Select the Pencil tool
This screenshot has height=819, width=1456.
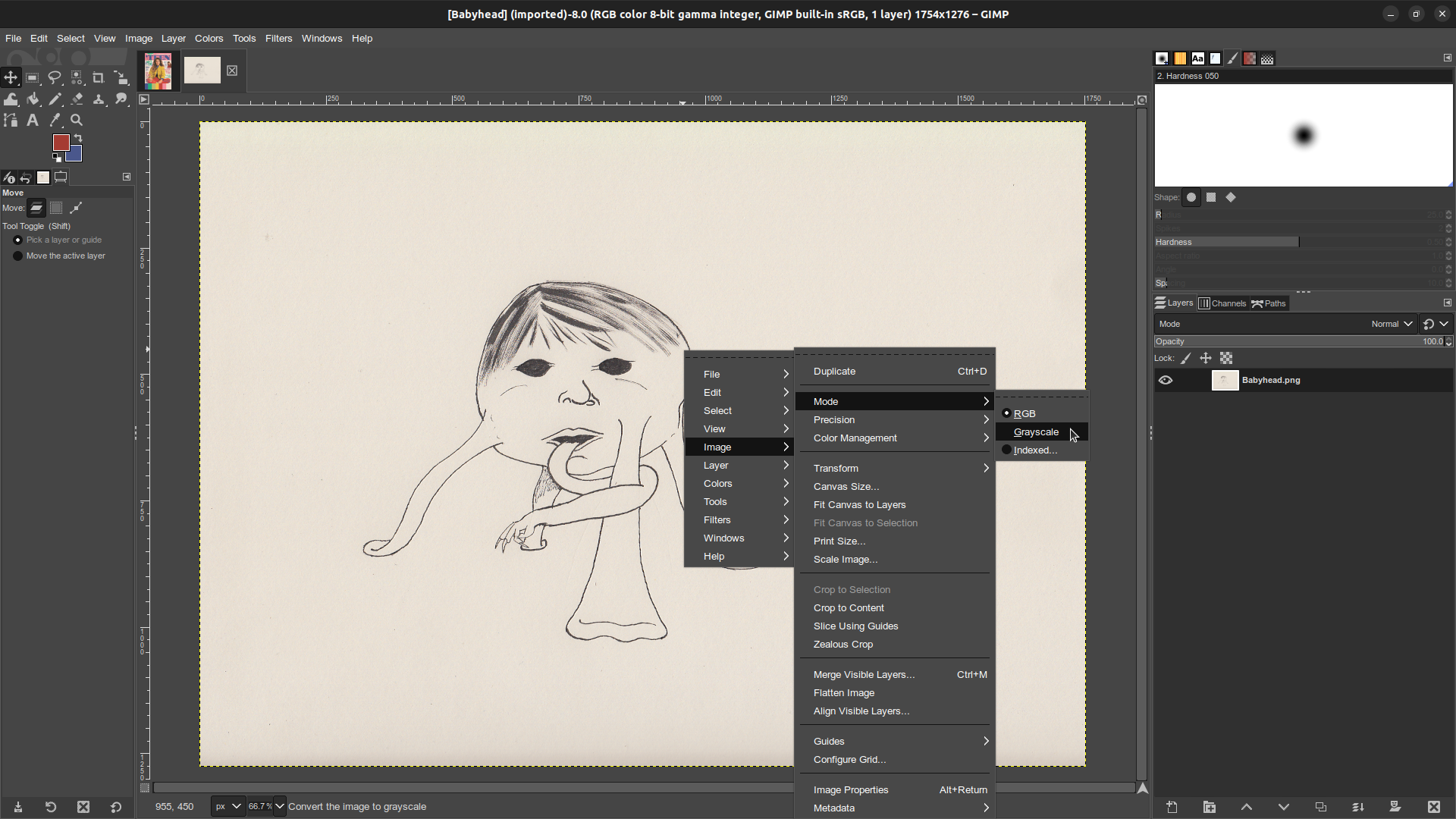(55, 99)
